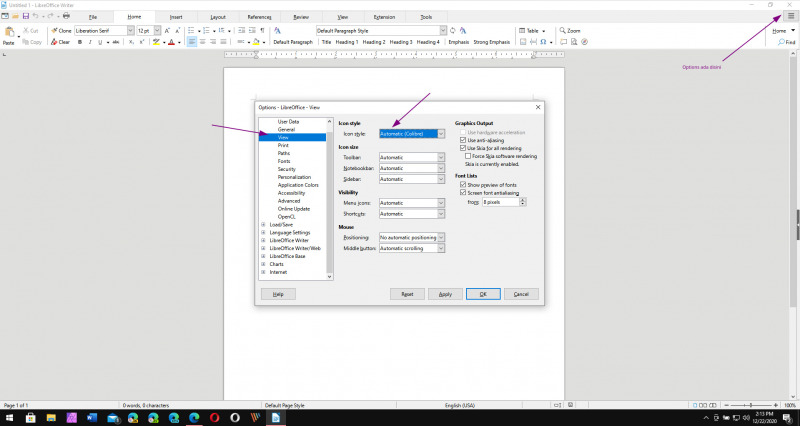Open the Menu icons visibility dropdown
Screen dimensions: 800x426
point(412,203)
